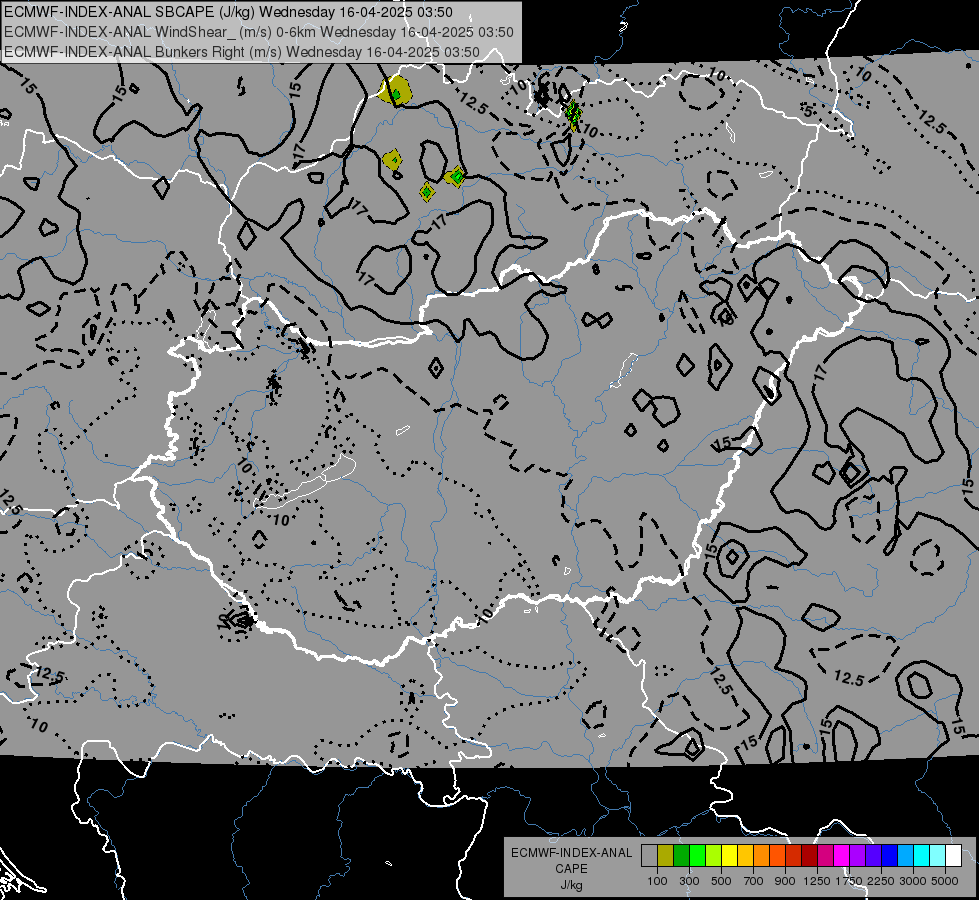
Task: Pick the bright magenta swatch in the color bar
Action: pyautogui.click(x=842, y=856)
